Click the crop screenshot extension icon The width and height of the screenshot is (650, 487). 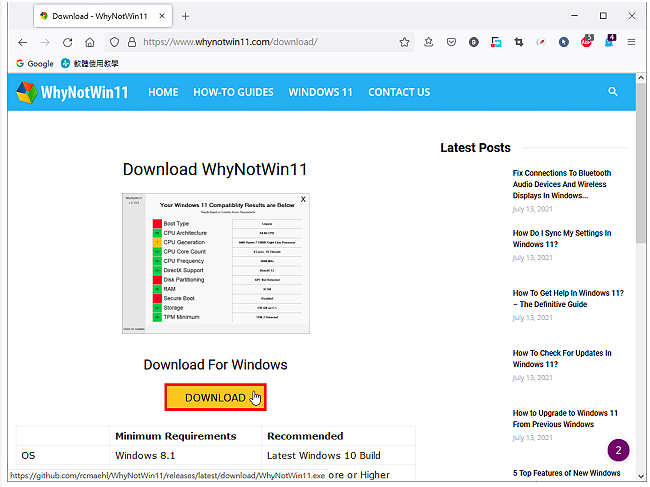coord(519,42)
